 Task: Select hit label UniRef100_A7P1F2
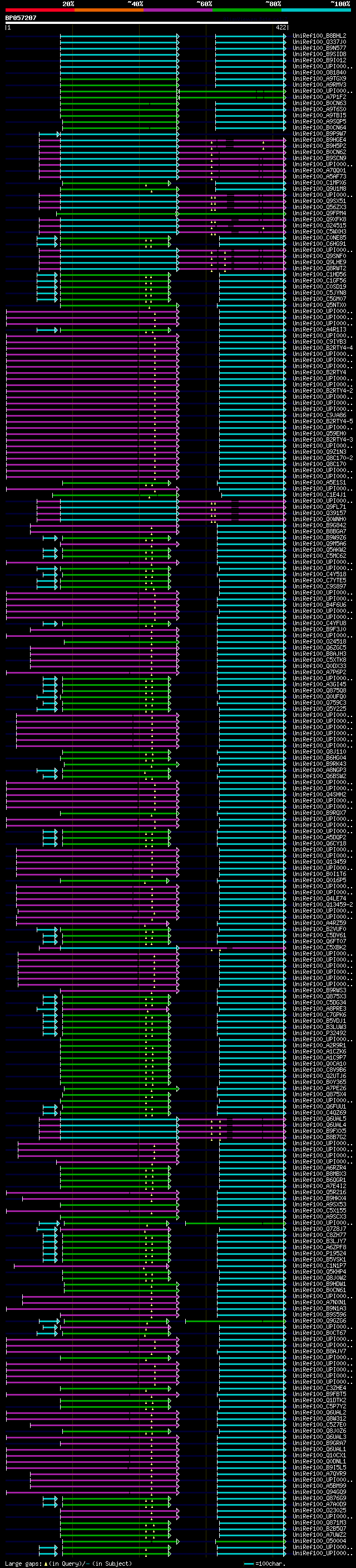pos(319,97)
